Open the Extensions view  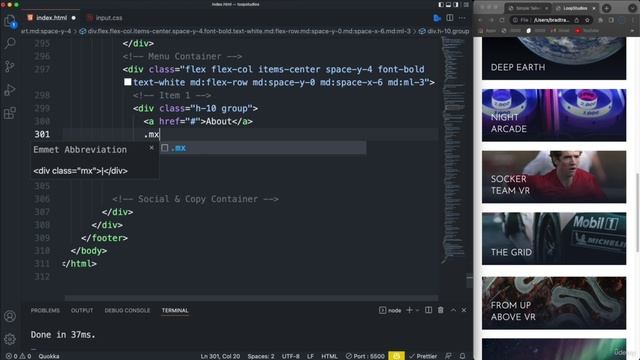pos(10,113)
